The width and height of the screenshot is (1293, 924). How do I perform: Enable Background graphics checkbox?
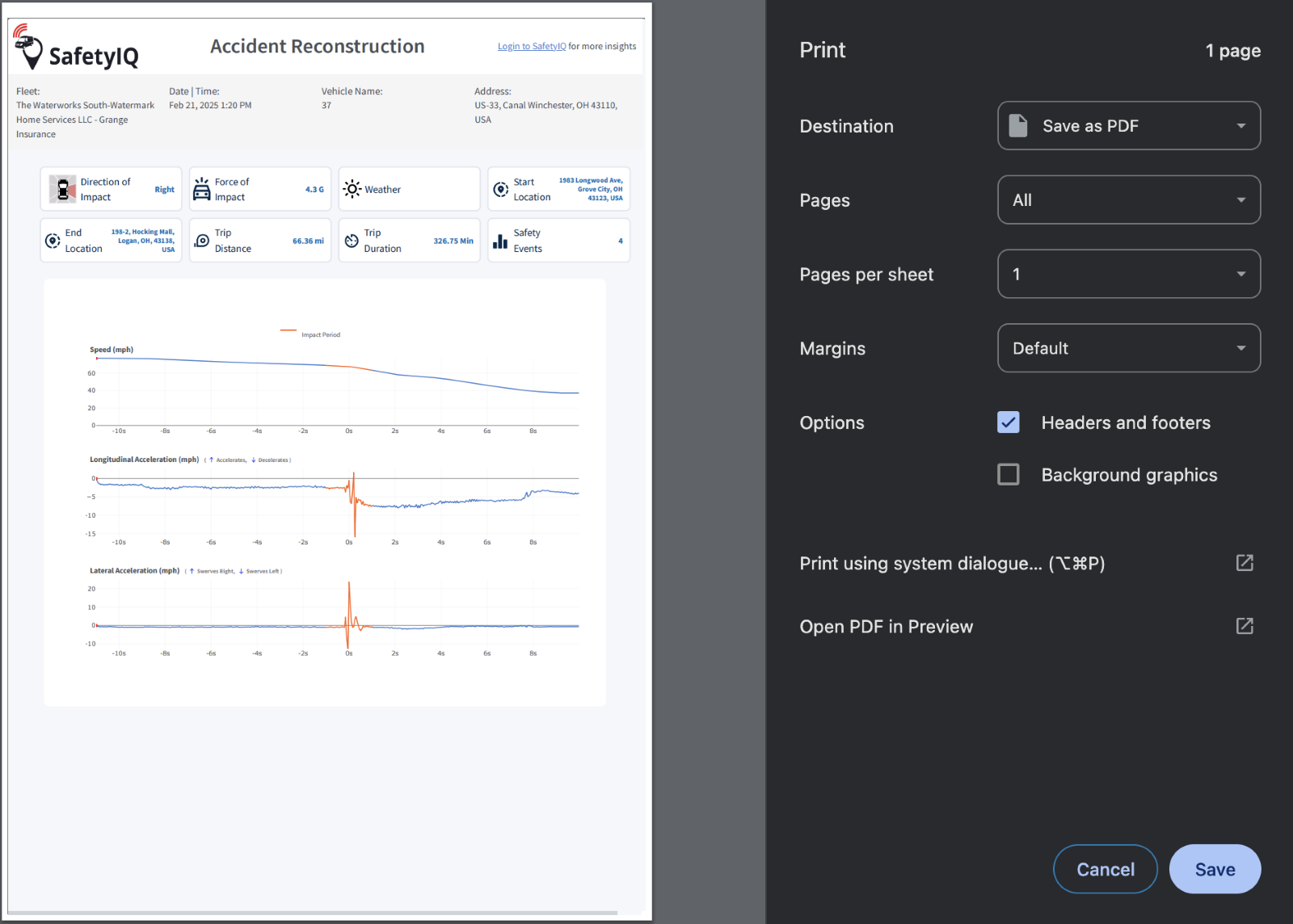[1009, 474]
